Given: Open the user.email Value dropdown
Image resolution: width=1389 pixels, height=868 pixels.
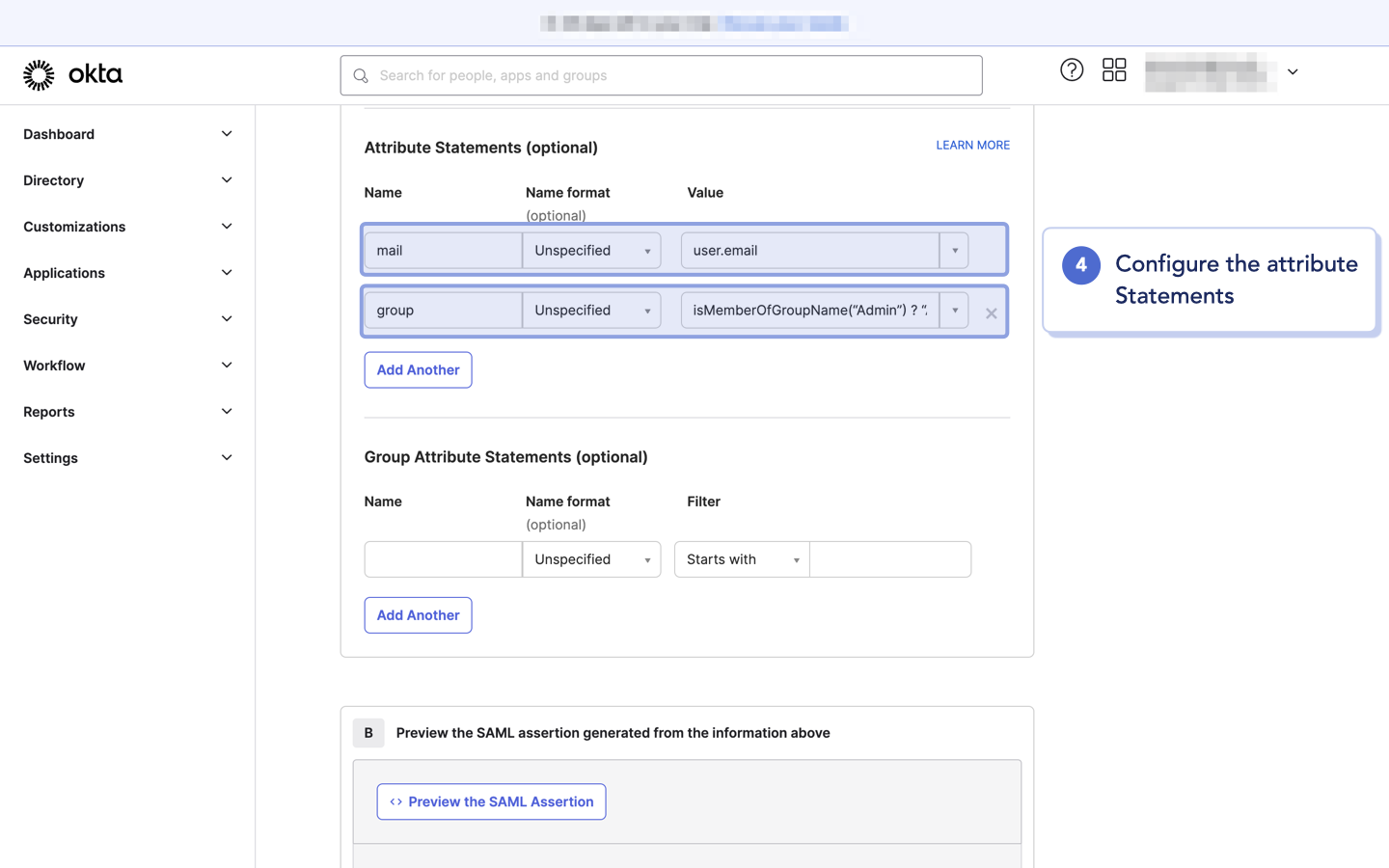Looking at the screenshot, I should point(954,250).
